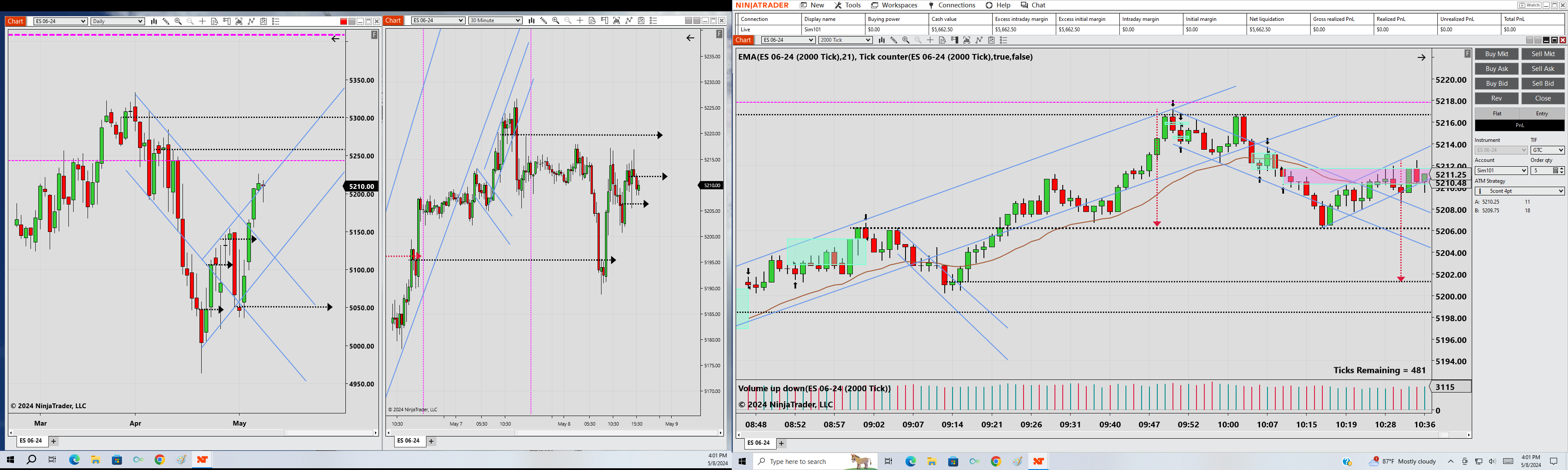
Task: Select crosshair cursor in the Daily chart toolbar
Action: [x=203, y=21]
